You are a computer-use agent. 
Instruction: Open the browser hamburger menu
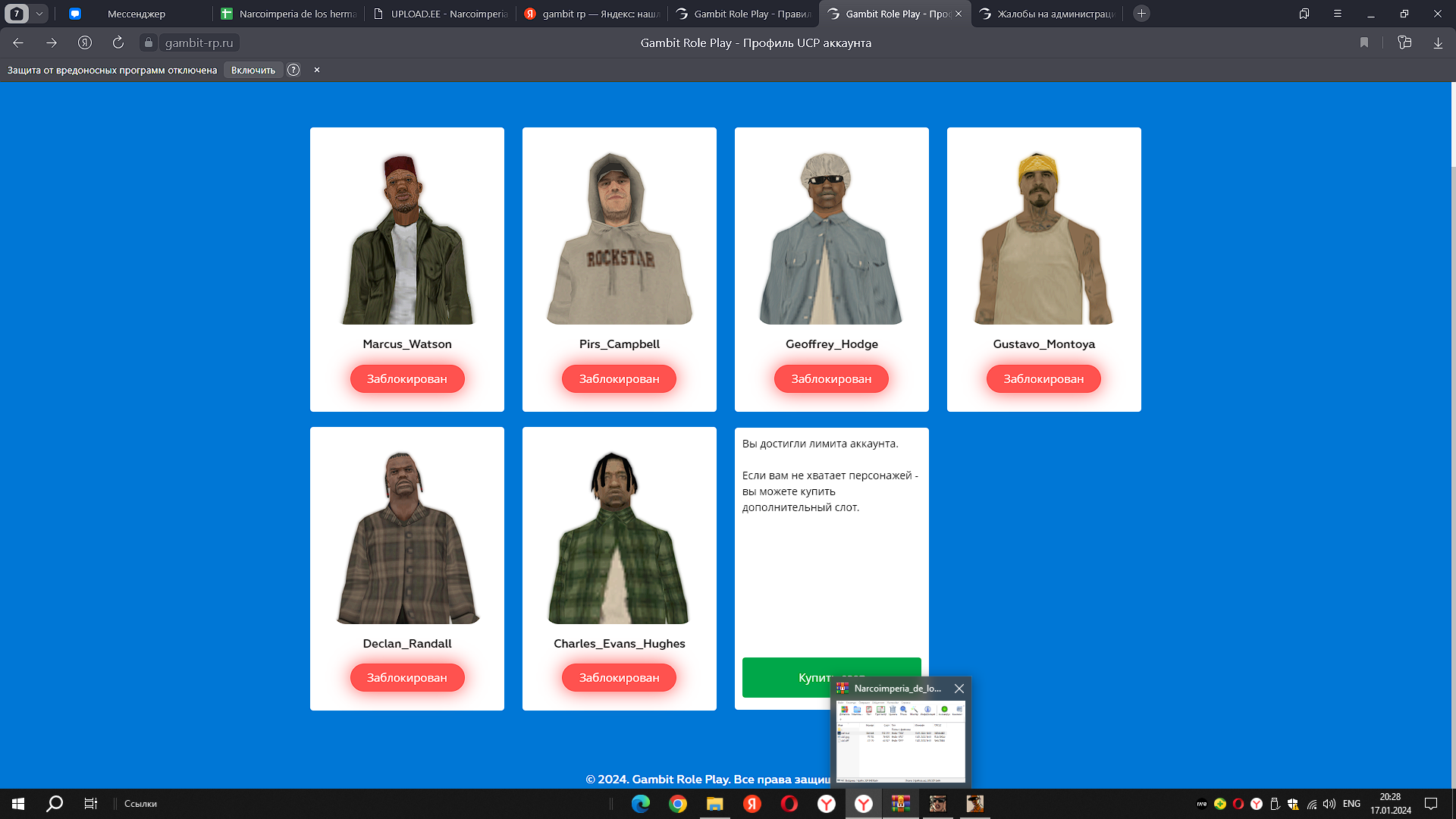[1338, 14]
